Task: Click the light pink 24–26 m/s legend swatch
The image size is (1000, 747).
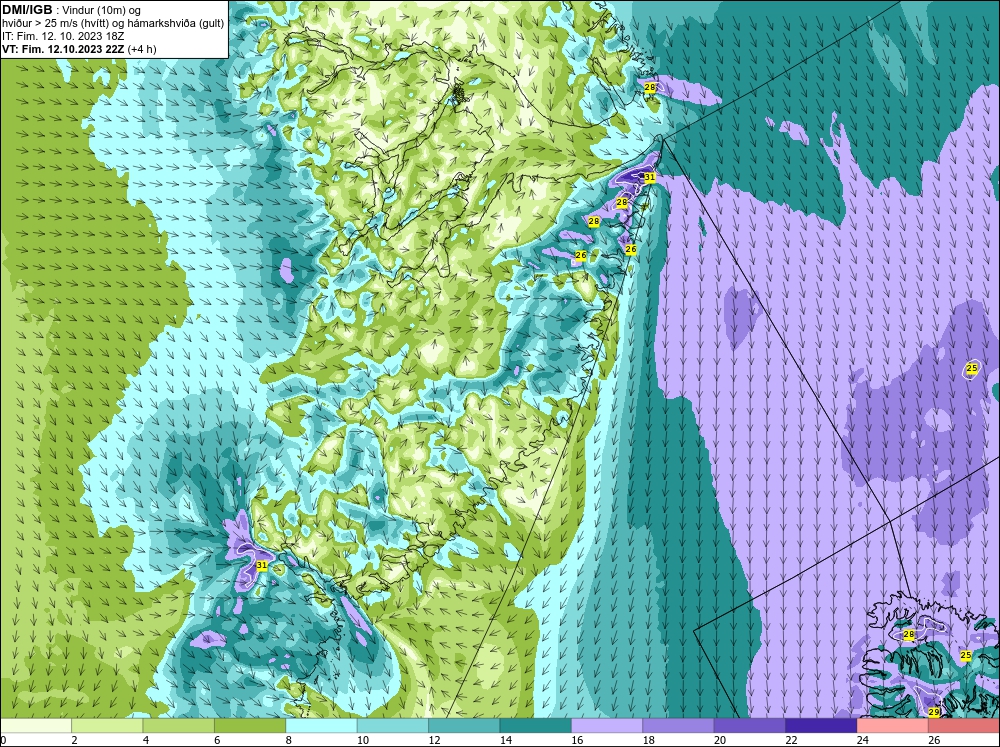Action: (x=893, y=726)
